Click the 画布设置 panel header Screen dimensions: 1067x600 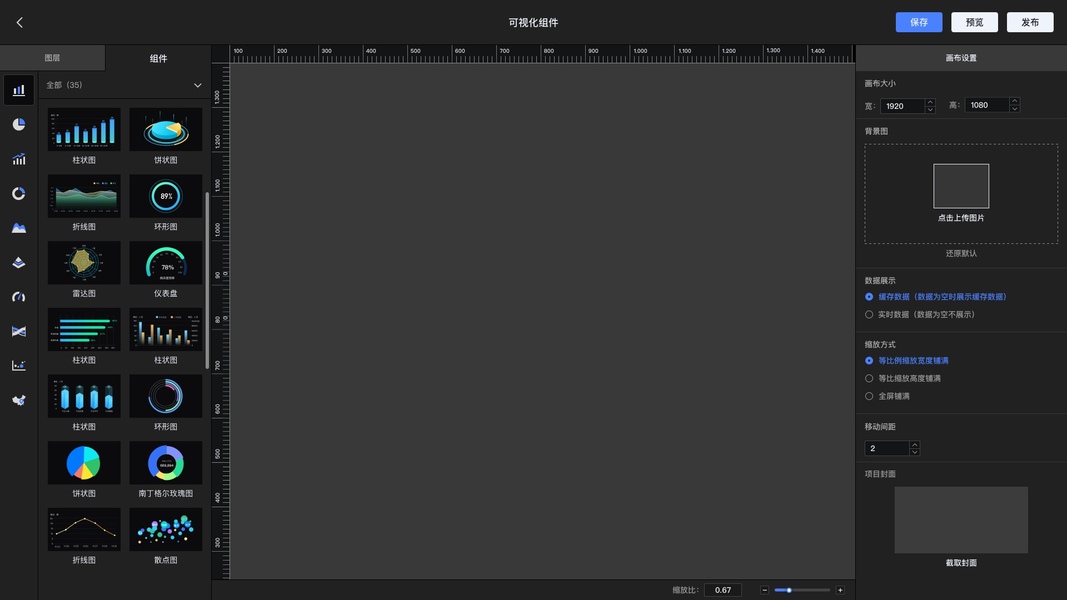click(961, 58)
